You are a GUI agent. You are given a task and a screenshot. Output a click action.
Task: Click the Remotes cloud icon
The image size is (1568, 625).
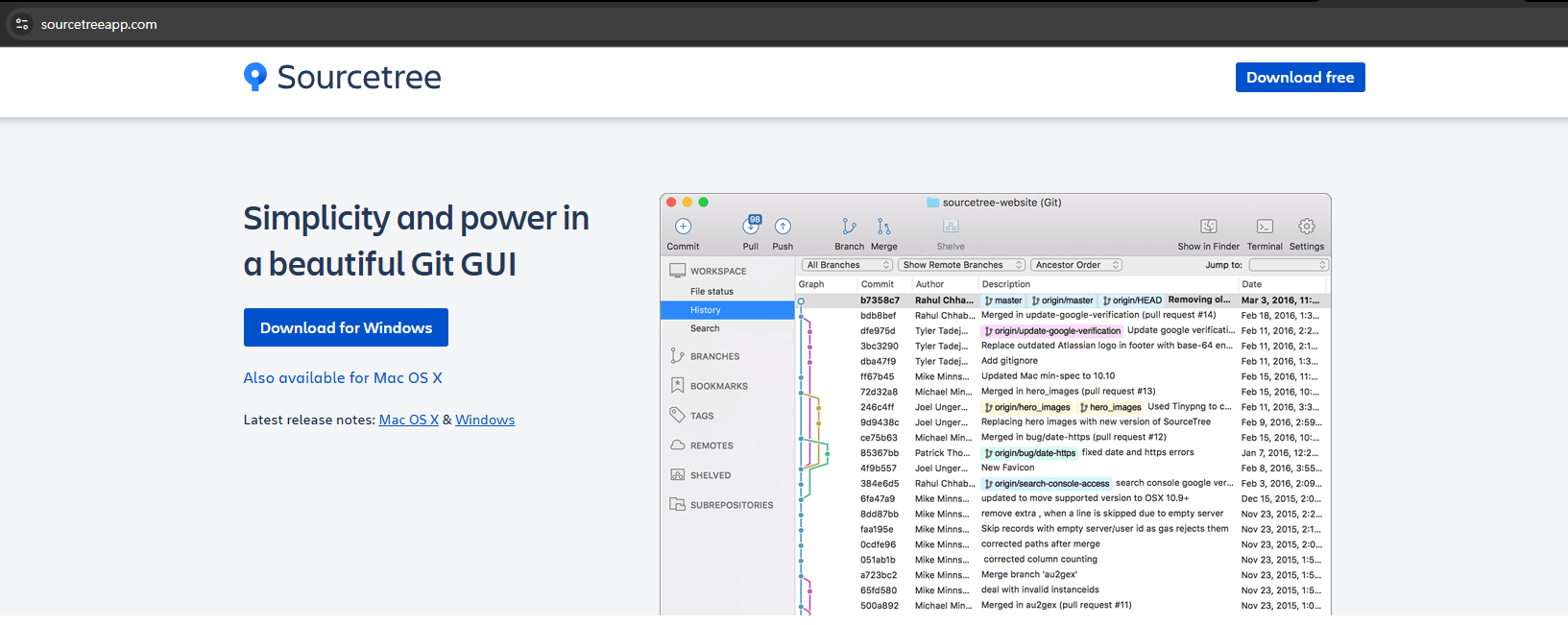(677, 445)
